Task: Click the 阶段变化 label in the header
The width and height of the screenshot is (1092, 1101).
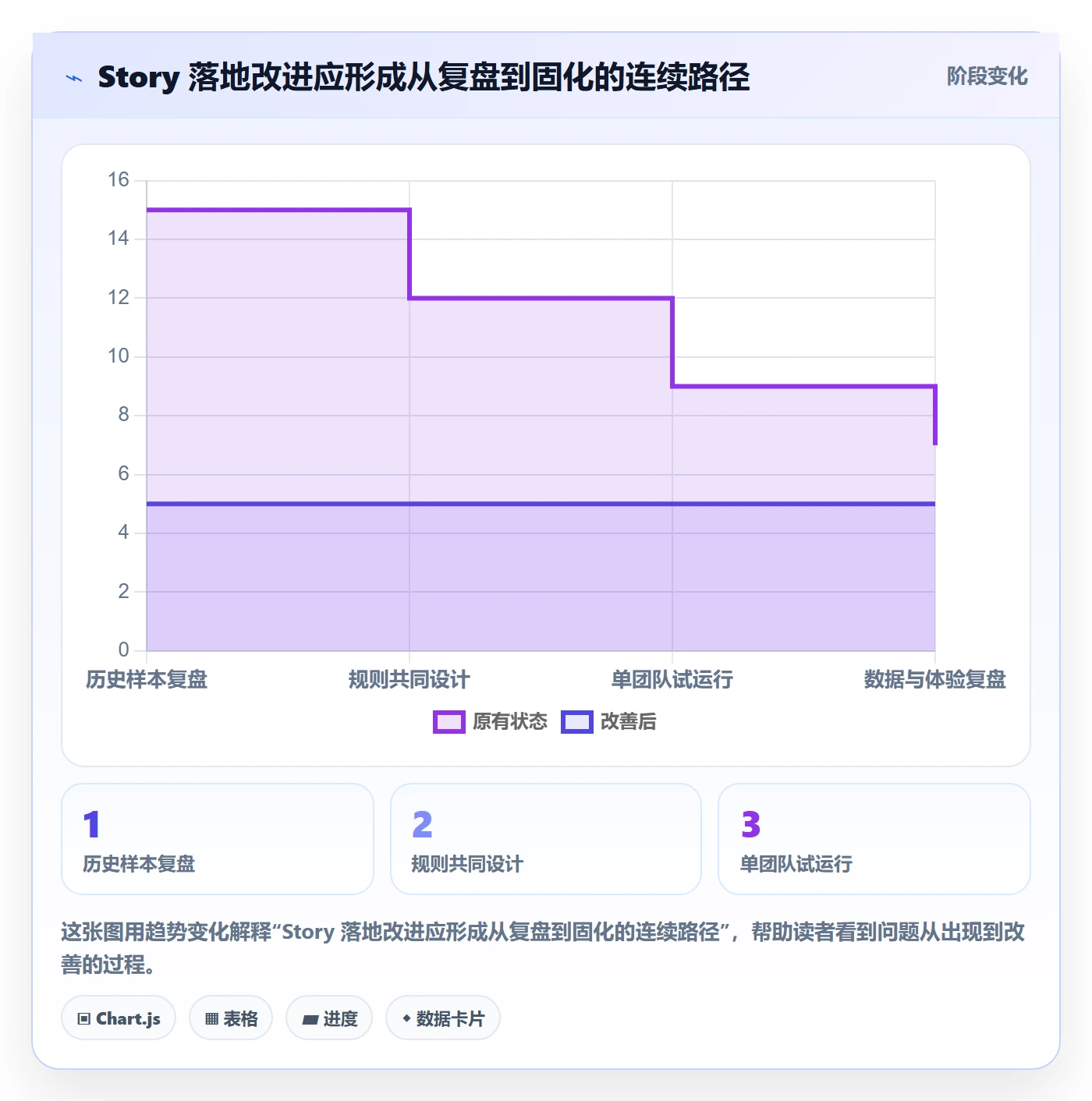Action: pyautogui.click(x=987, y=76)
